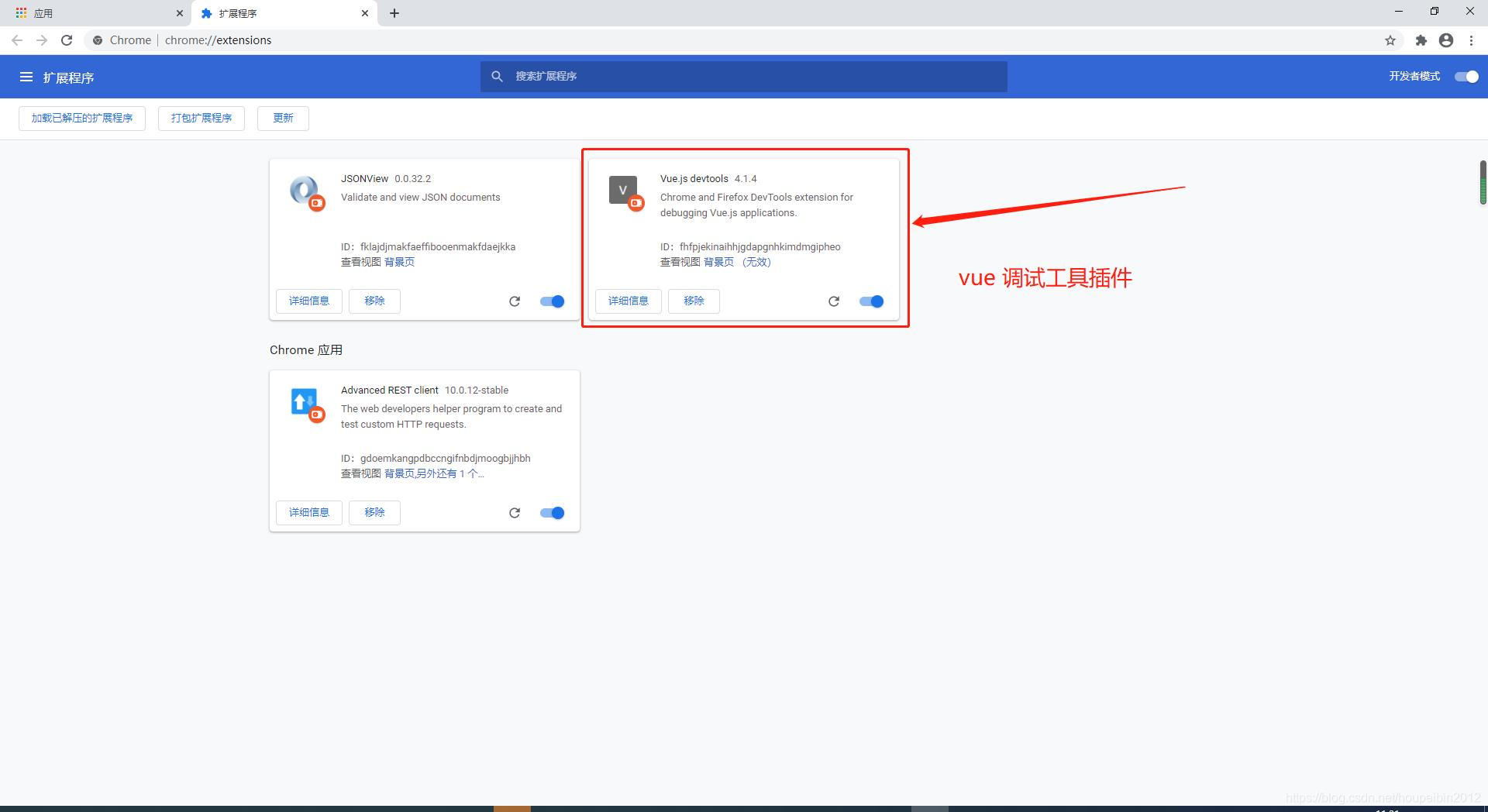
Task: View Chrome site information icon
Action: pos(98,40)
